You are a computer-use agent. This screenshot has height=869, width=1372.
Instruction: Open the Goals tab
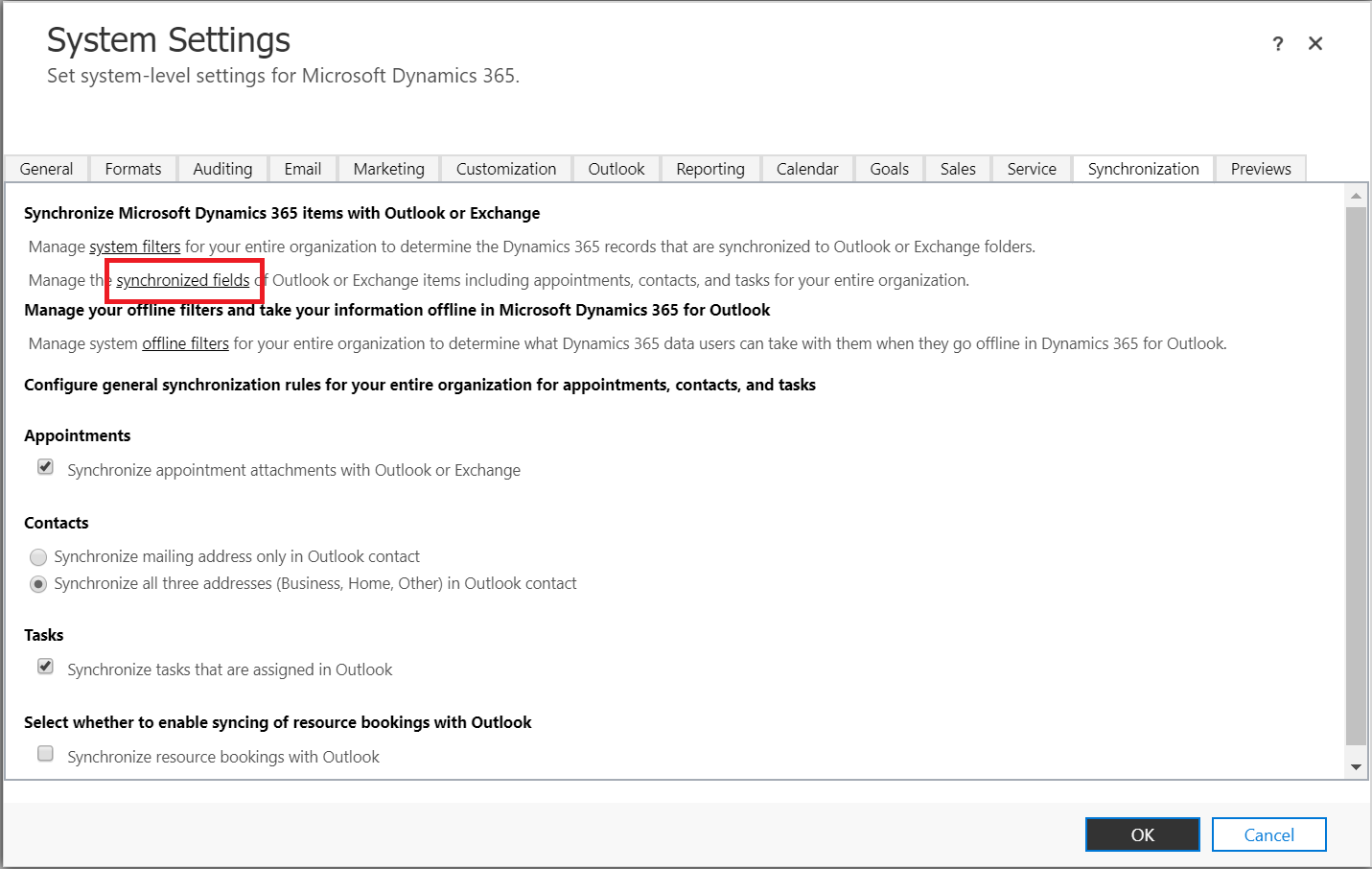(x=890, y=169)
